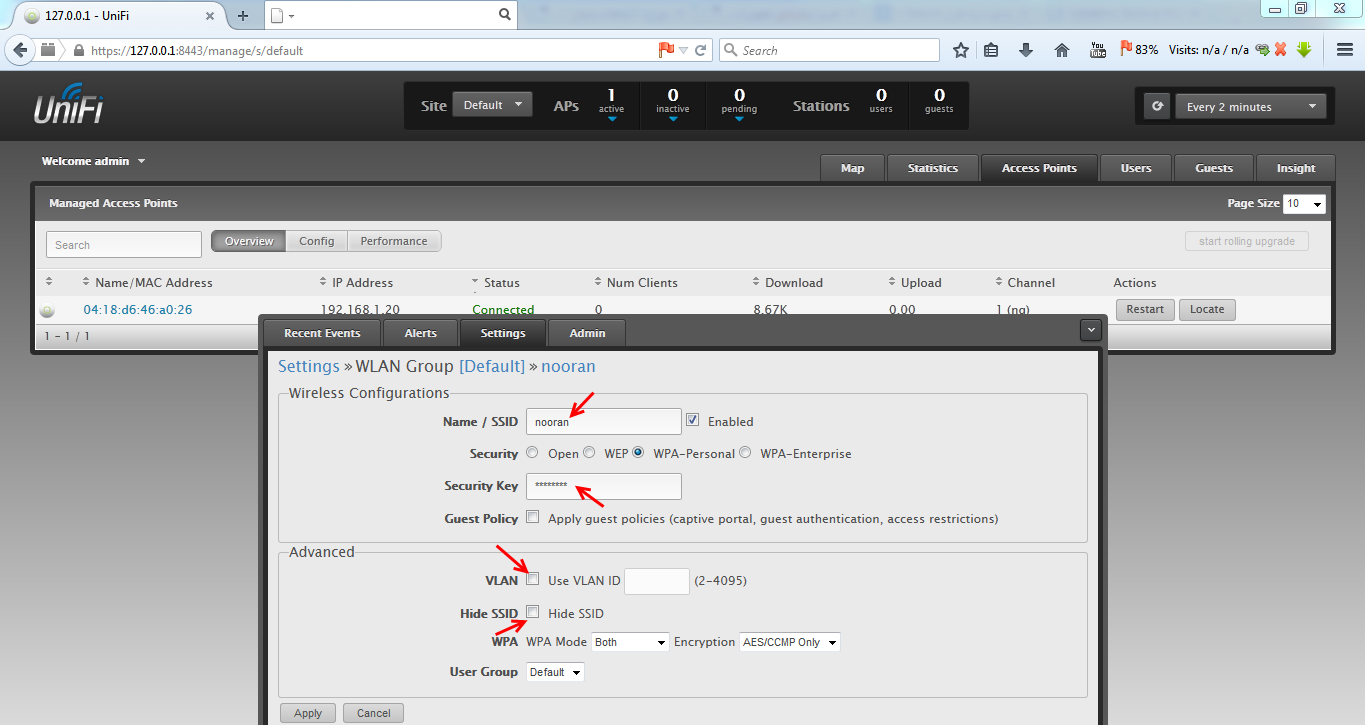Click the red X toolbar icon
The width and height of the screenshot is (1365, 725).
[1280, 50]
